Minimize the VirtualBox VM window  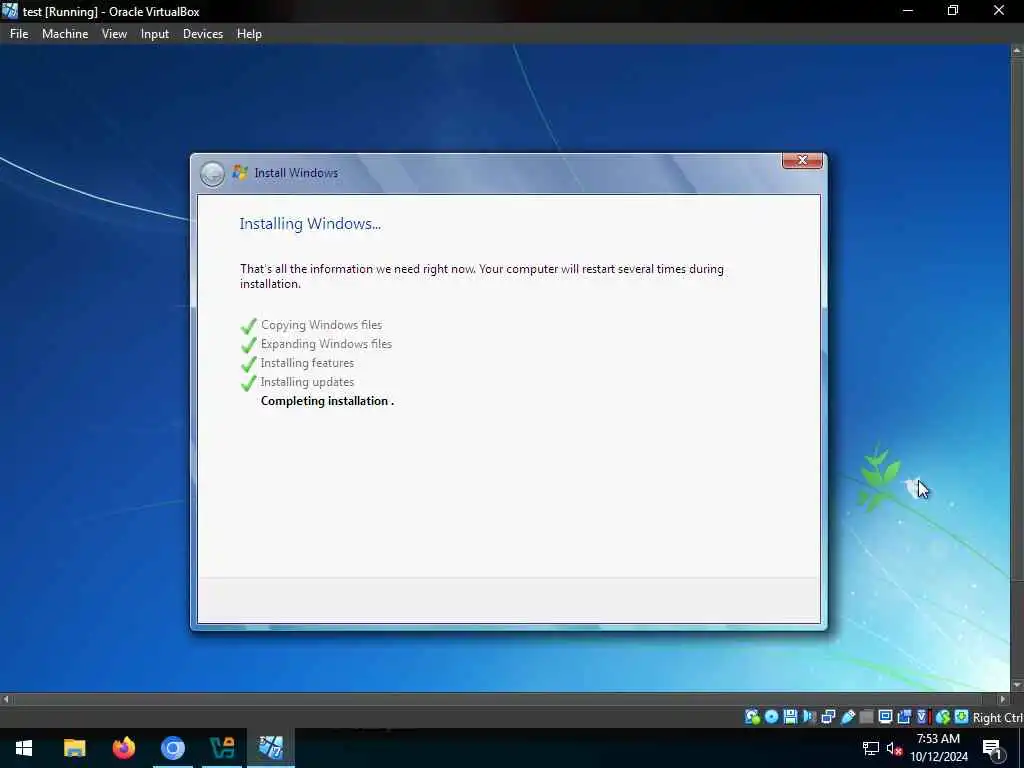click(x=908, y=11)
